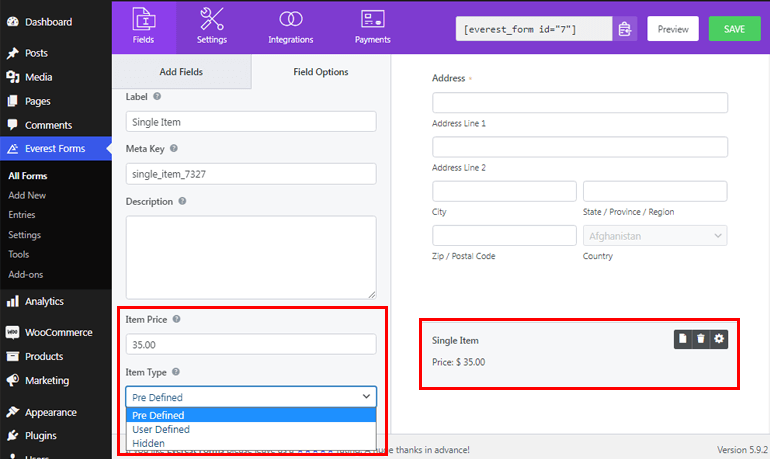Image resolution: width=770 pixels, height=459 pixels.
Task: Open the Fields builder tab
Action: (x=143, y=27)
